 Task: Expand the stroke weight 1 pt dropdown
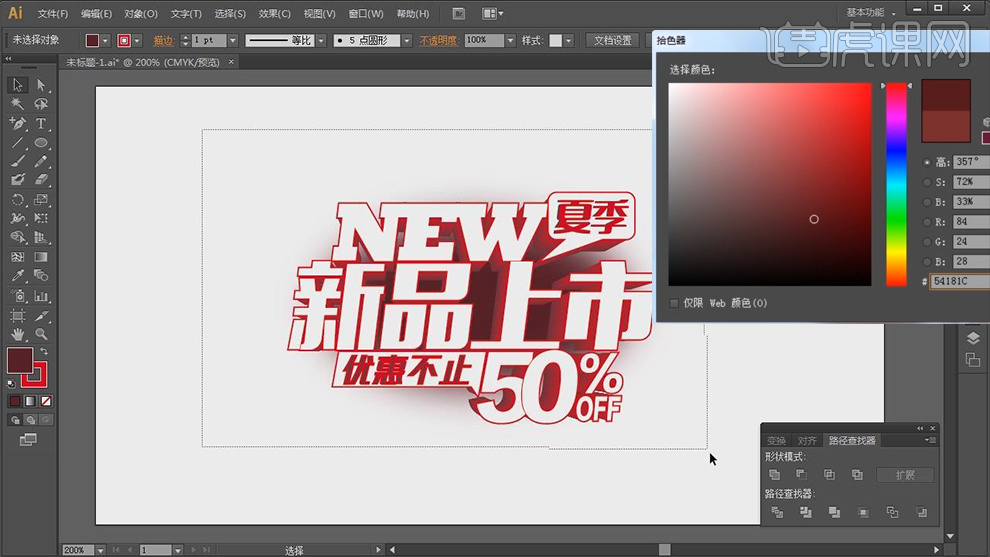pyautogui.click(x=233, y=41)
